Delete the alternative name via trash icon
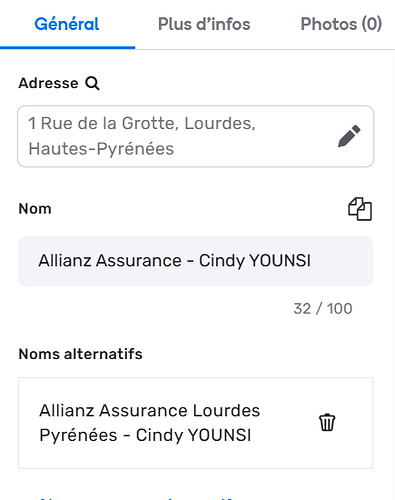395x500 pixels. point(327,422)
